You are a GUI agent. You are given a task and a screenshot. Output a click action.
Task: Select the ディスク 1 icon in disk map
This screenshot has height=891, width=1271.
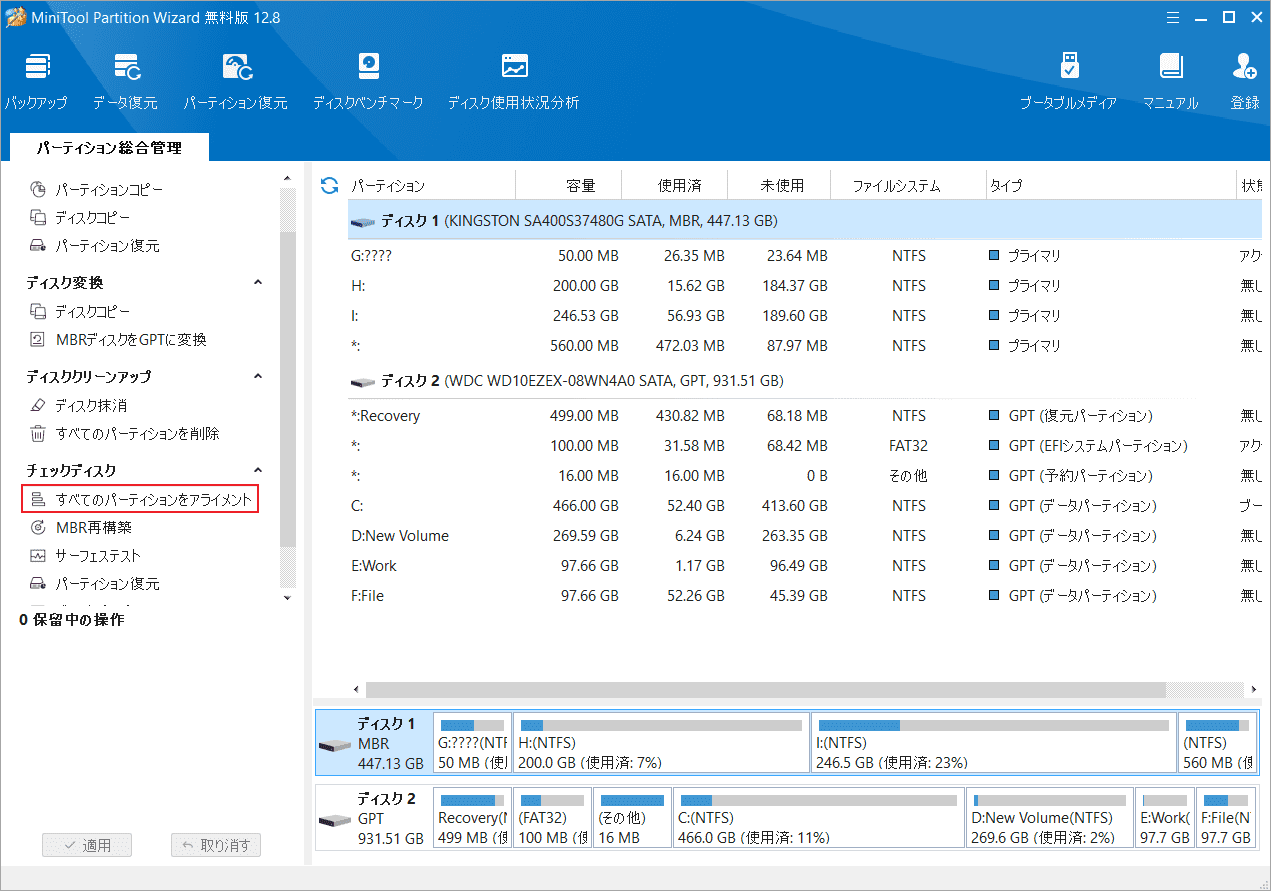coord(335,746)
